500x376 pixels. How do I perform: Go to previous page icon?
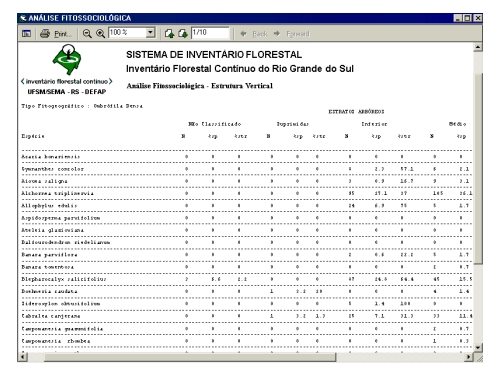169,34
